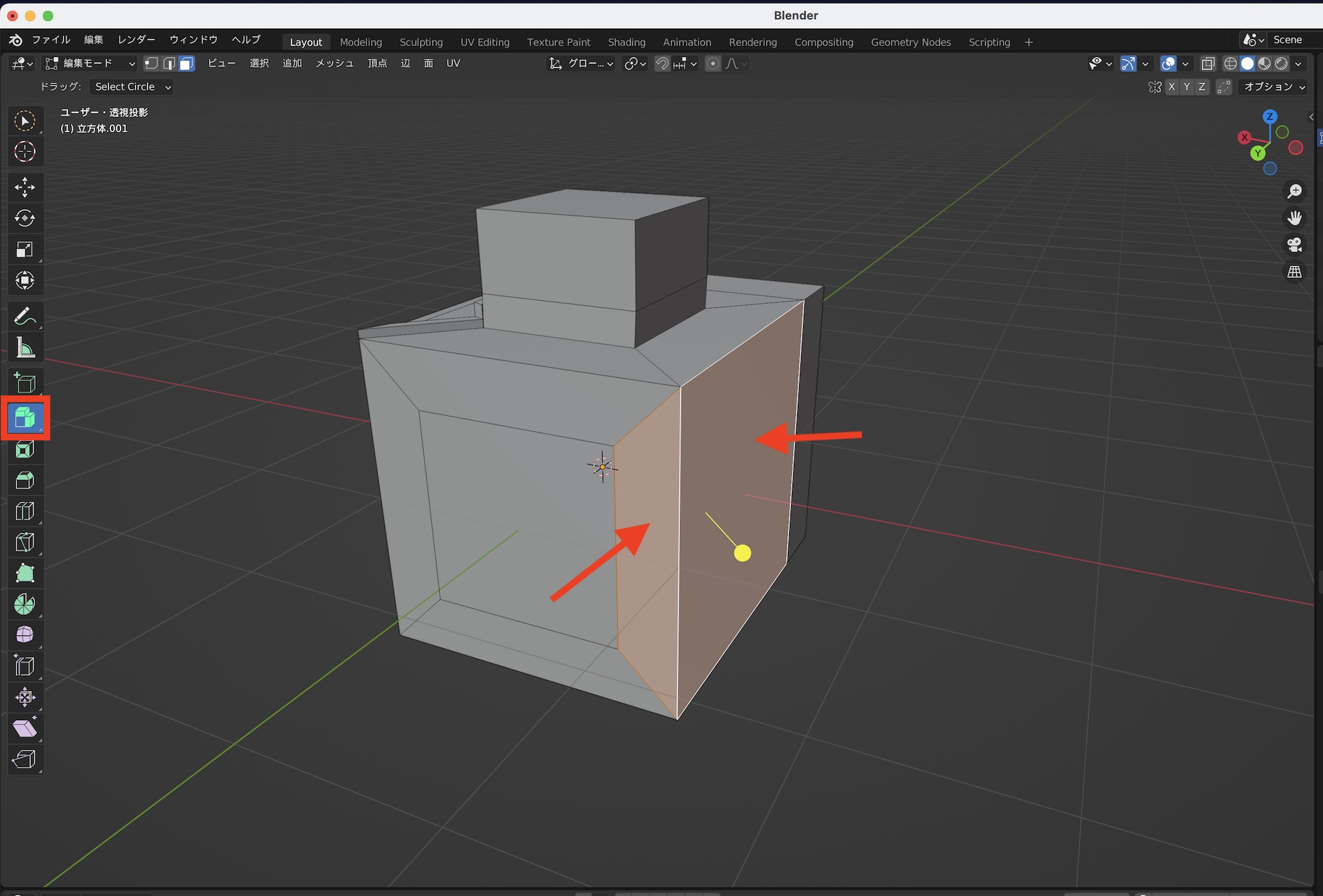1323x896 pixels.
Task: Open the 編集モード mode dropdown
Action: [x=90, y=63]
